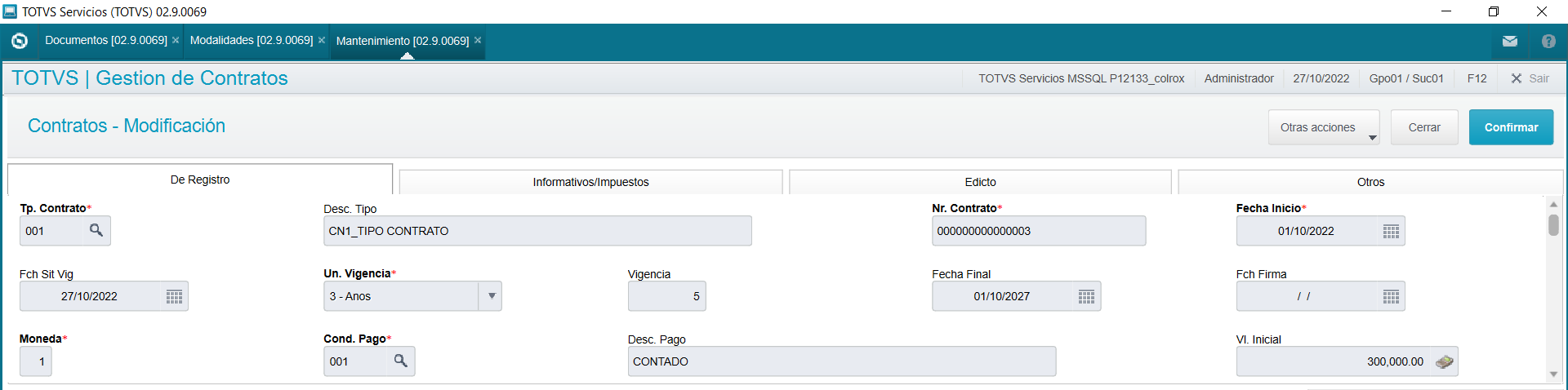Switch to Modalidades tab
The image size is (1568, 390).
tap(252, 40)
